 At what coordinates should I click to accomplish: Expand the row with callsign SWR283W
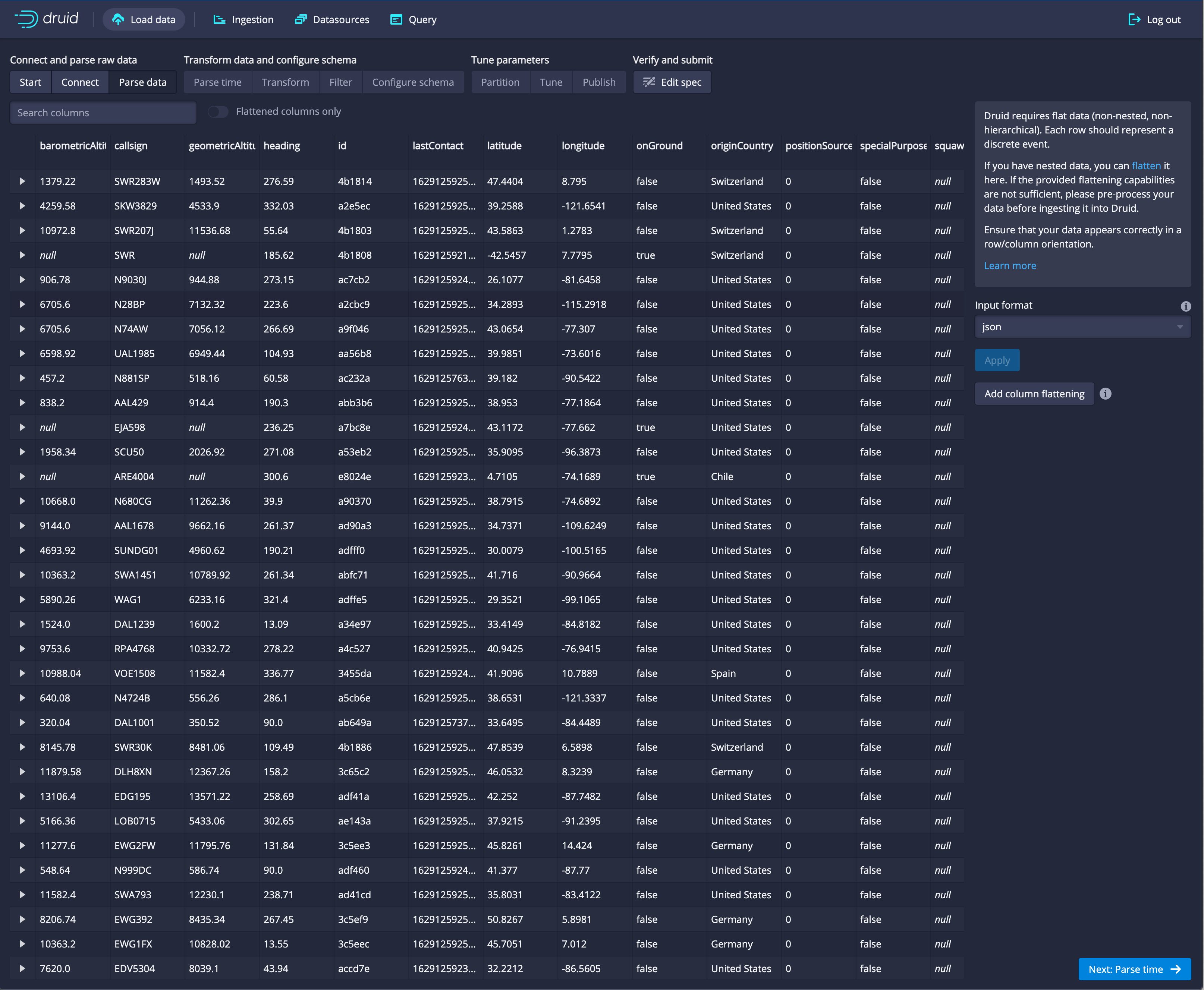[x=22, y=182]
